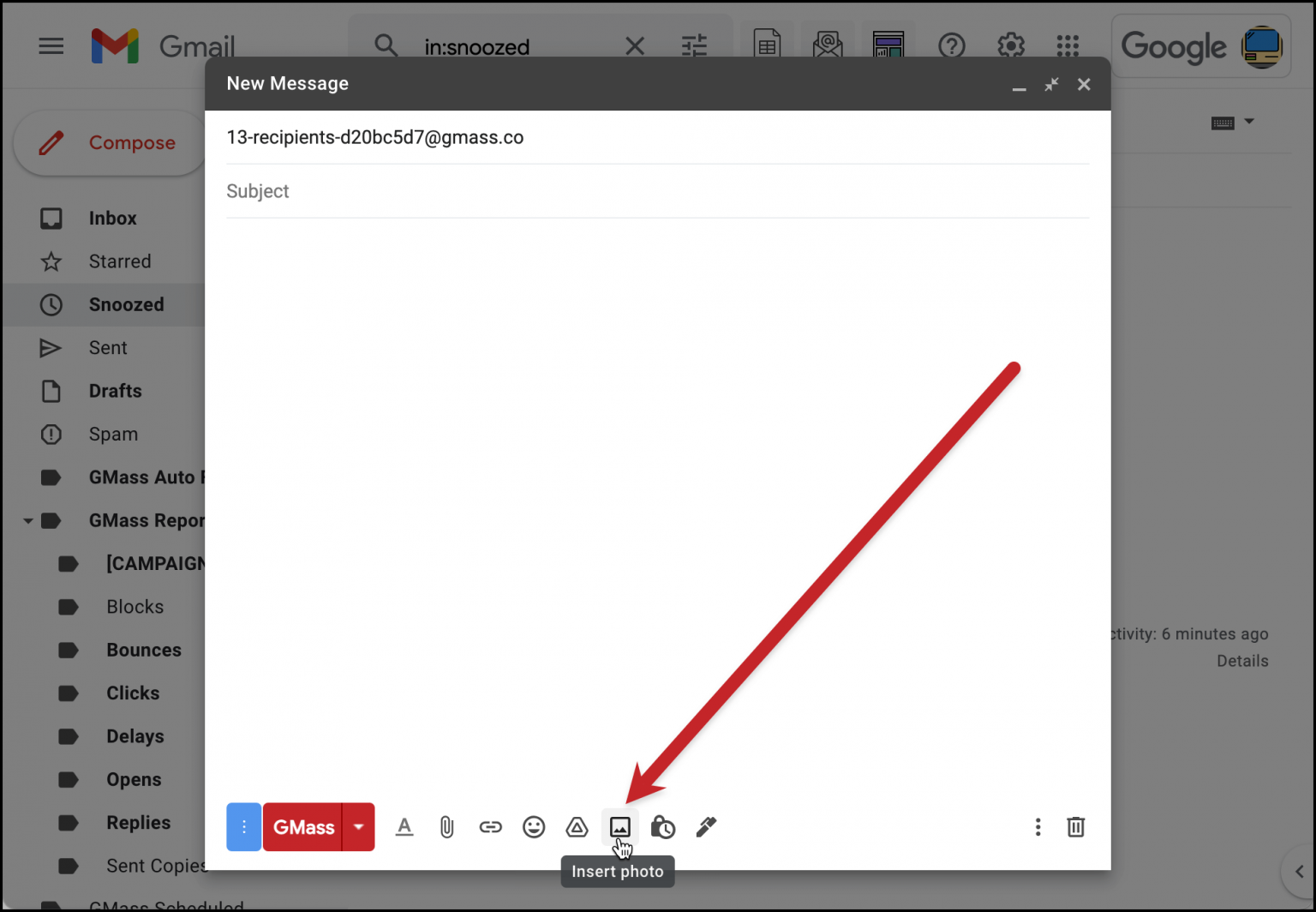This screenshot has height=912, width=1316.
Task: Toggle confidential mode lock-clock icon
Action: (663, 827)
